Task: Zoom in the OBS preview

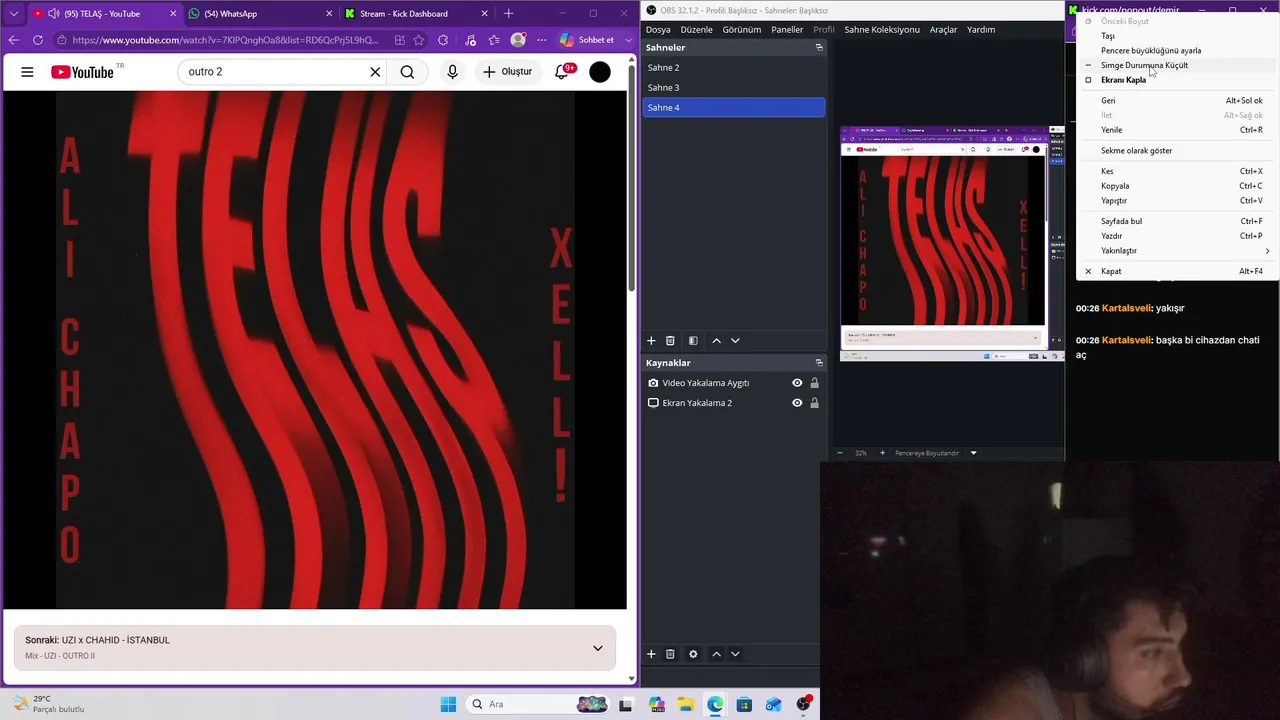Action: 882,453
